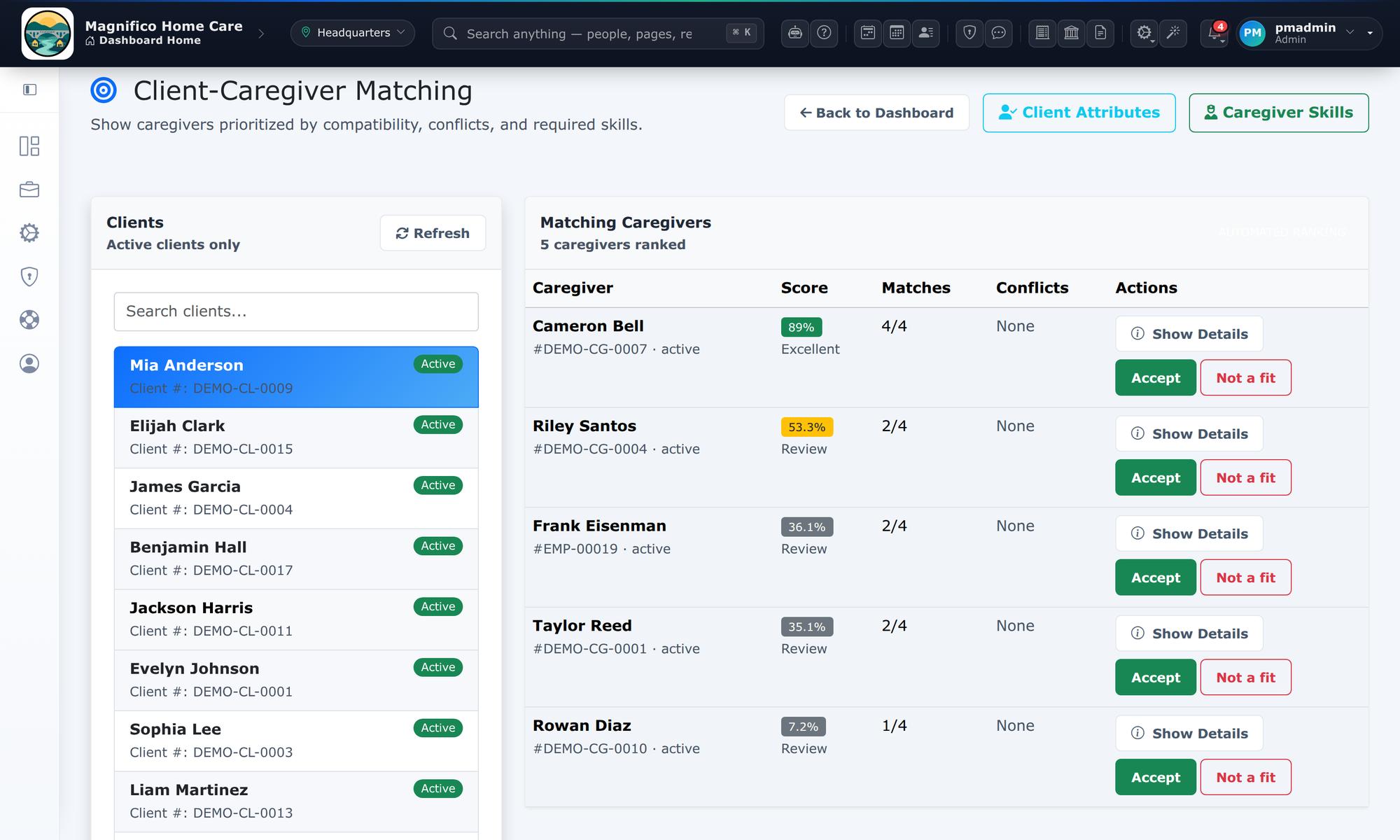The height and width of the screenshot is (840, 1400).
Task: Open the document file icon in toolbar
Action: point(1100,33)
